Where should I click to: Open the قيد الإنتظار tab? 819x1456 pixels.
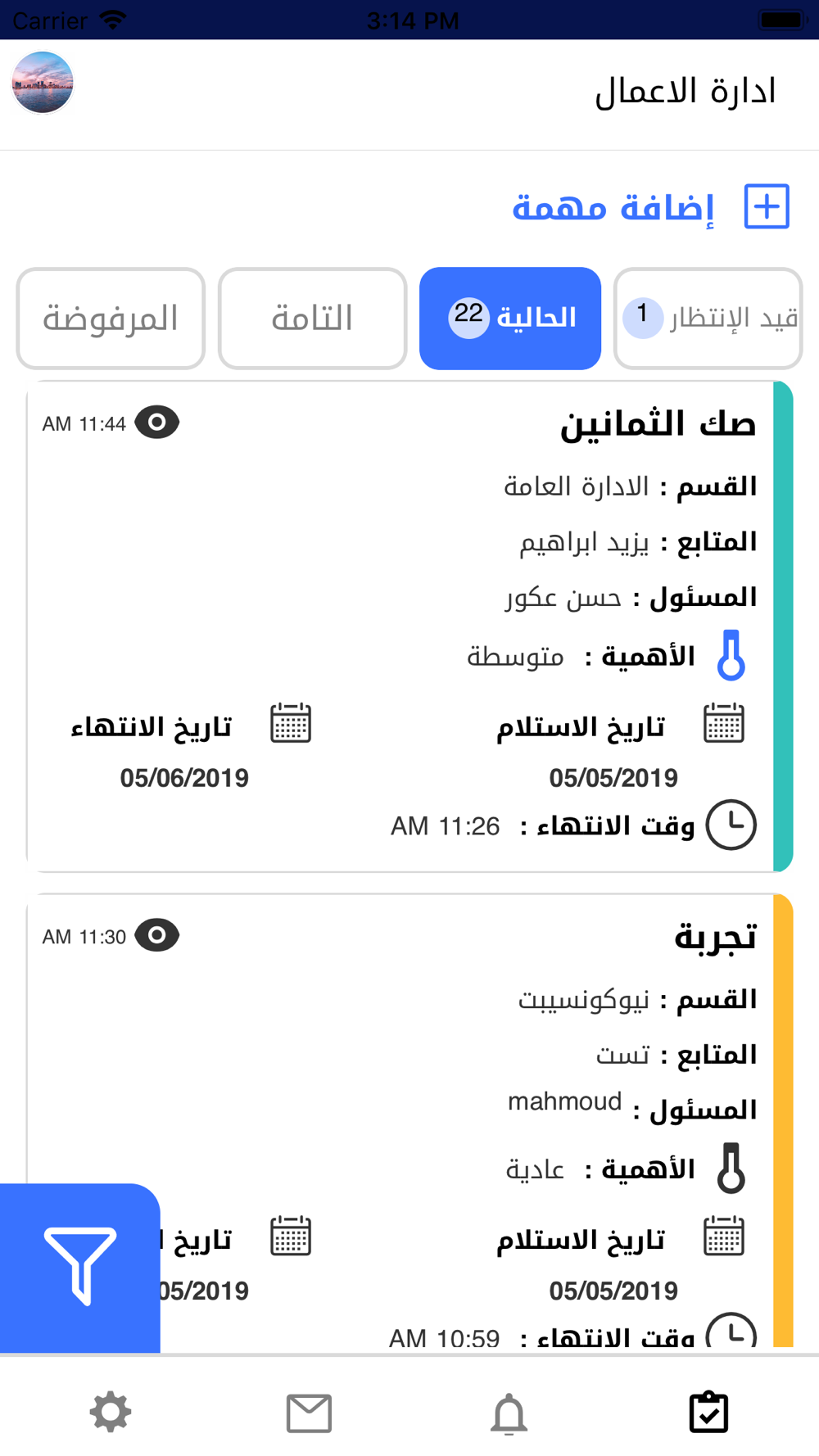click(708, 319)
